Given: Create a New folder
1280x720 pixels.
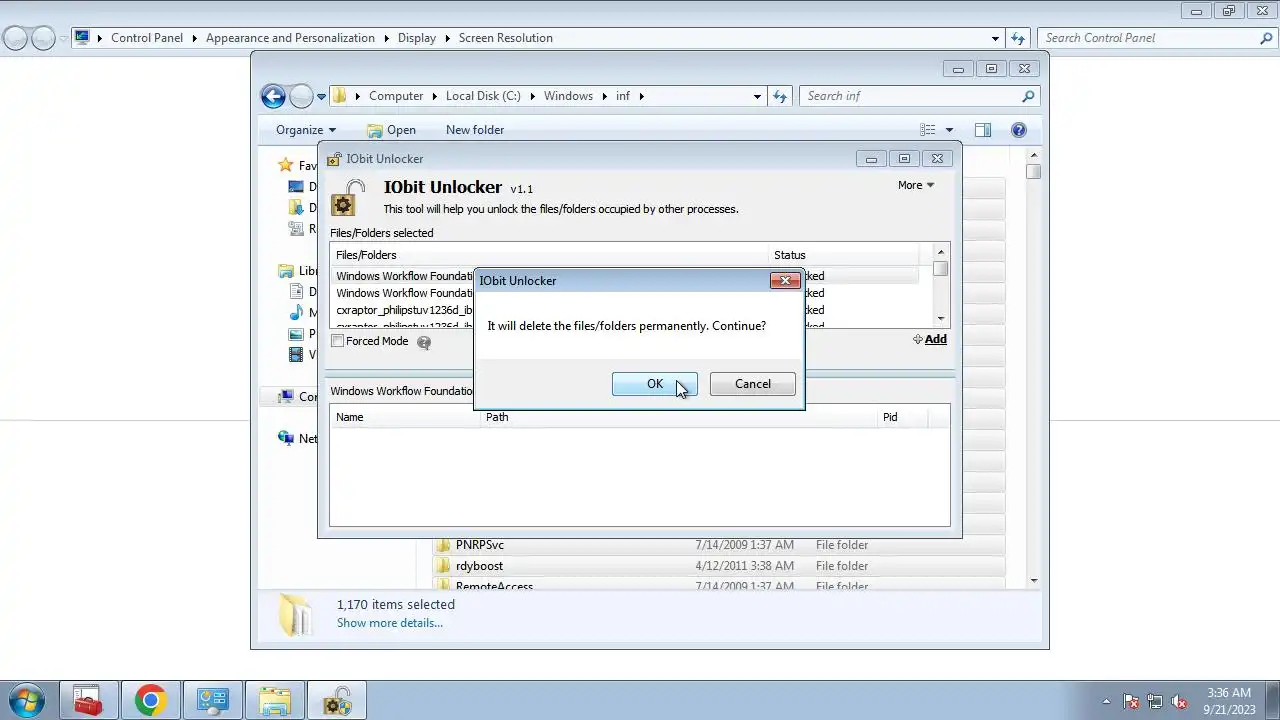Looking at the screenshot, I should tap(475, 130).
